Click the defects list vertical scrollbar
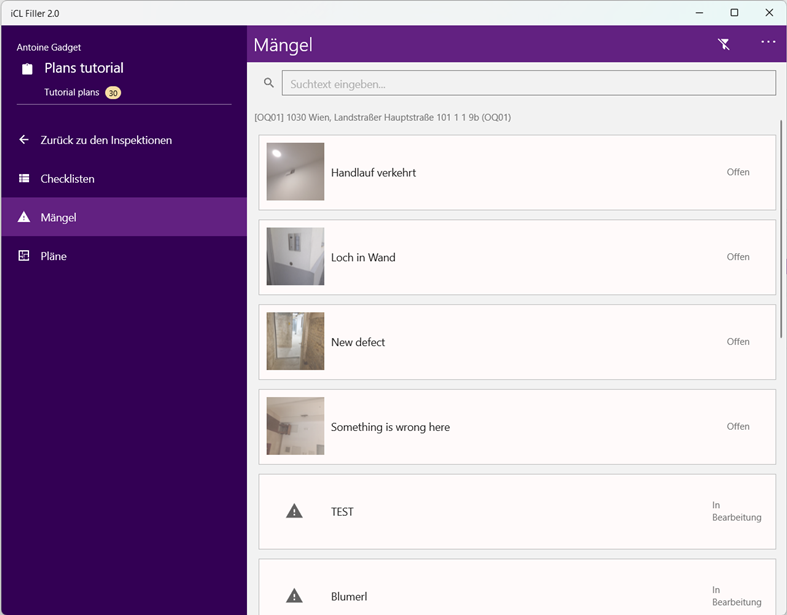787x615 pixels. coord(781,229)
